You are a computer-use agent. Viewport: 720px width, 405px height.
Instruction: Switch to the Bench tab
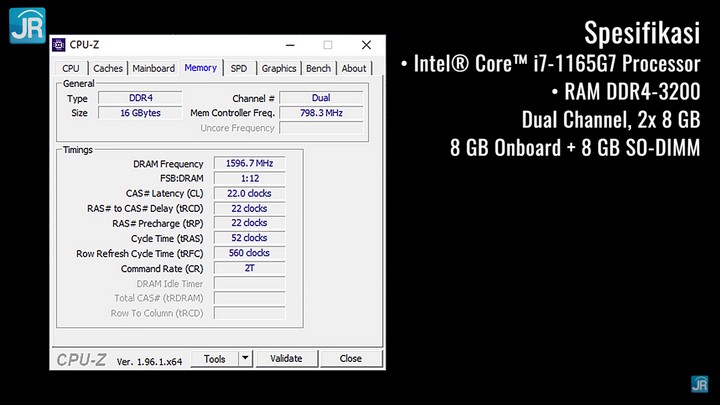(318, 69)
